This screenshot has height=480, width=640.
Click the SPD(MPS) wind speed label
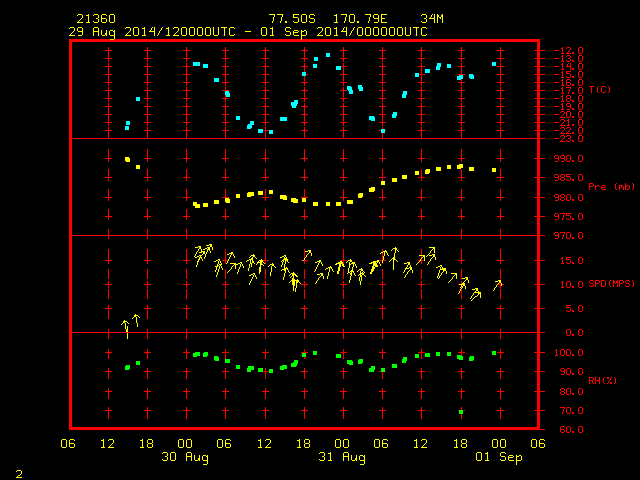tap(611, 283)
